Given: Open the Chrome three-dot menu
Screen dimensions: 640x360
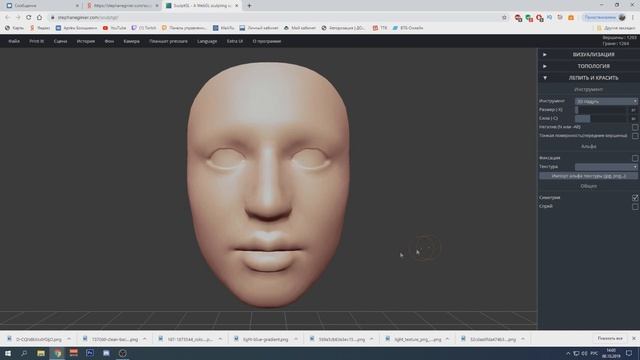Looking at the screenshot, I should pyautogui.click(x=633, y=17).
